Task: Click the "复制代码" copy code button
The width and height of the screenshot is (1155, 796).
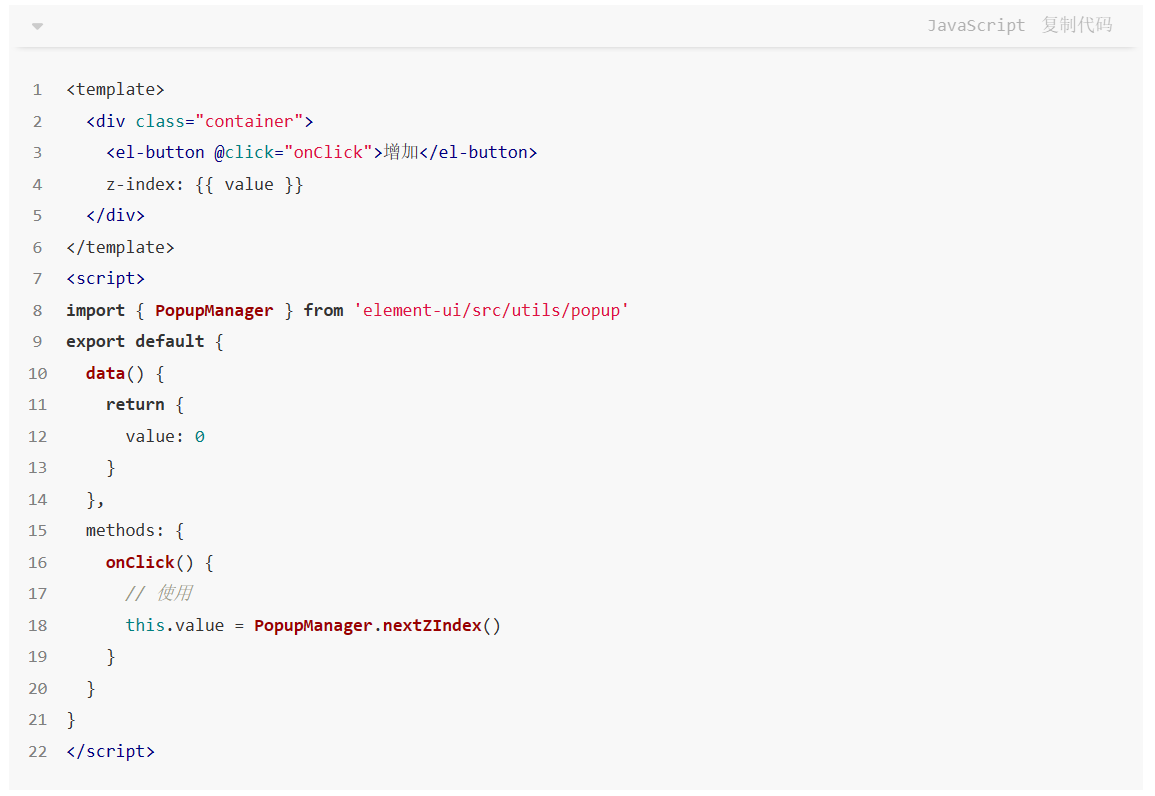Action: coord(1076,26)
